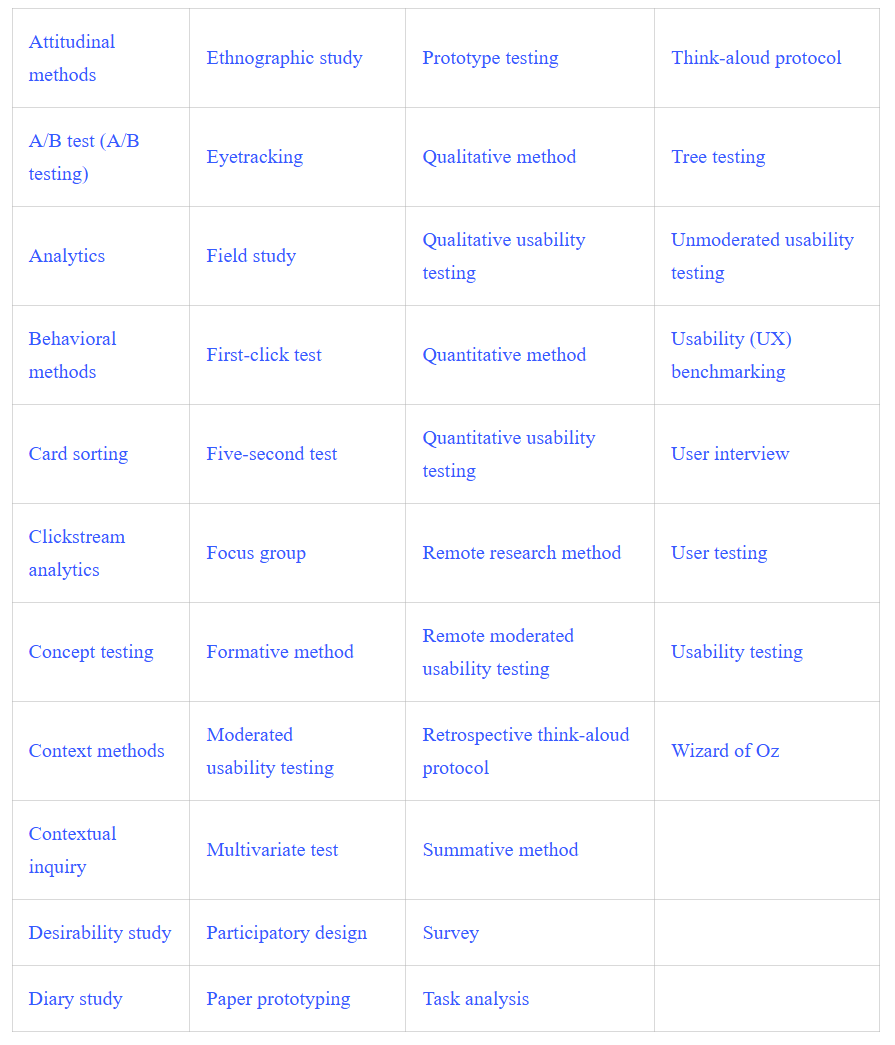Open the Field study link
The image size is (895, 1045).
pos(251,256)
